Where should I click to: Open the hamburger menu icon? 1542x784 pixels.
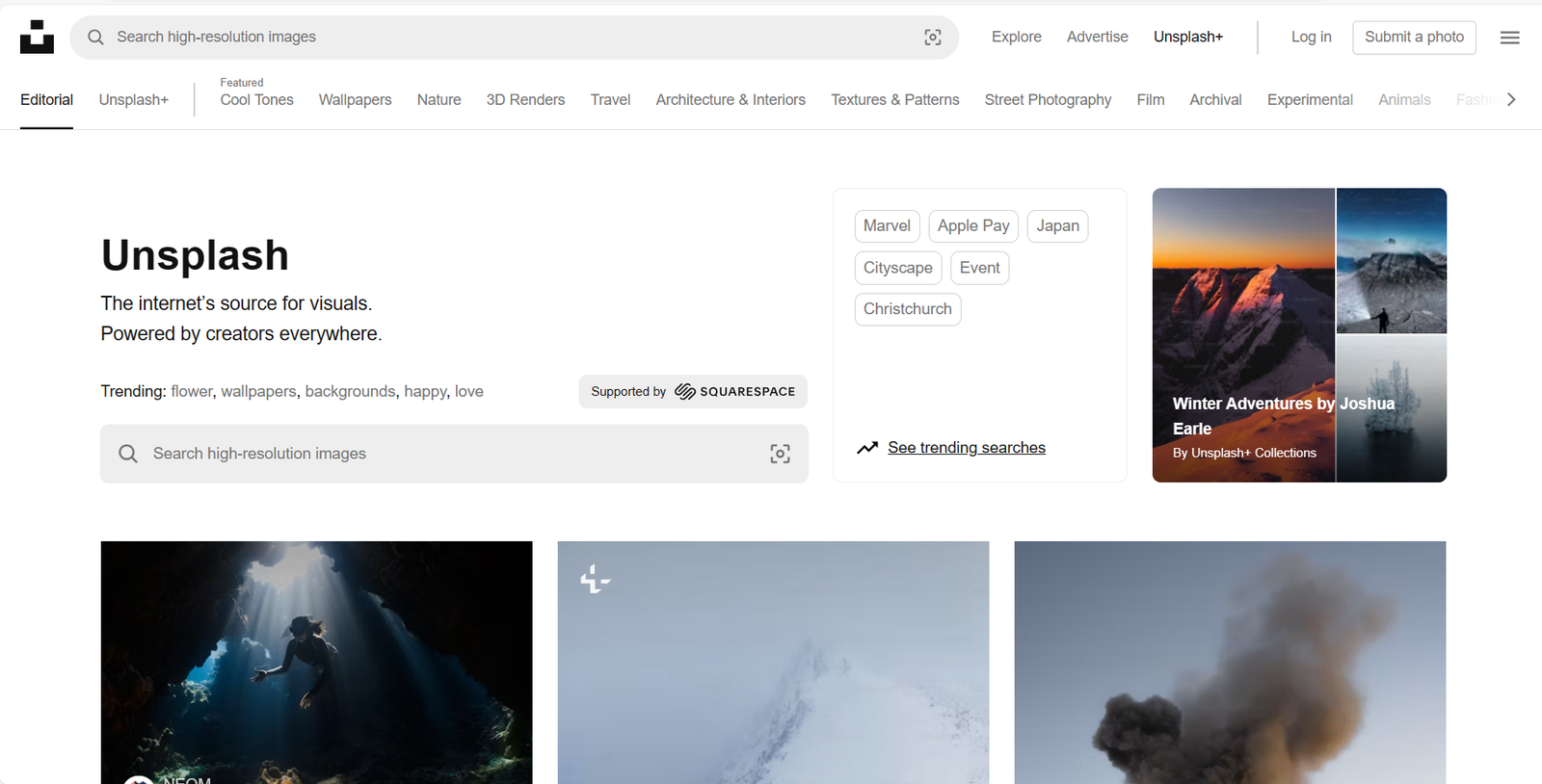[1509, 38]
